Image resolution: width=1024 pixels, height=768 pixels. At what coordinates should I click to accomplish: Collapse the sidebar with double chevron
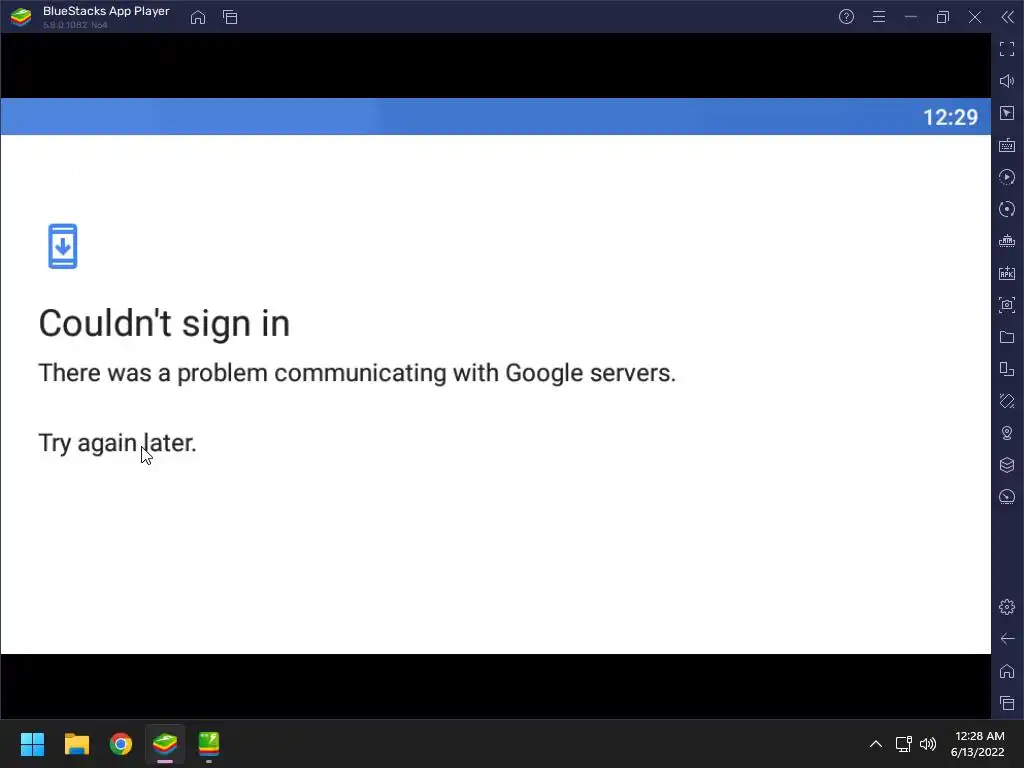[x=1008, y=17]
